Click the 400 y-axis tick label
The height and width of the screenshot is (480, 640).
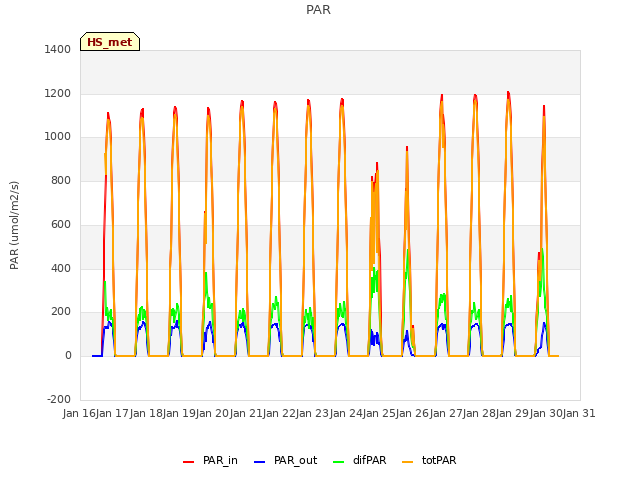click(x=61, y=268)
